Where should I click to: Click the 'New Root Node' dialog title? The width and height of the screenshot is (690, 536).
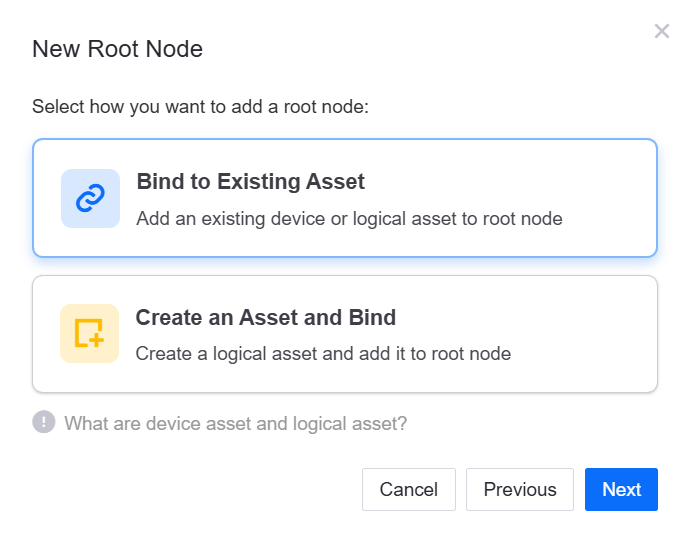117,49
